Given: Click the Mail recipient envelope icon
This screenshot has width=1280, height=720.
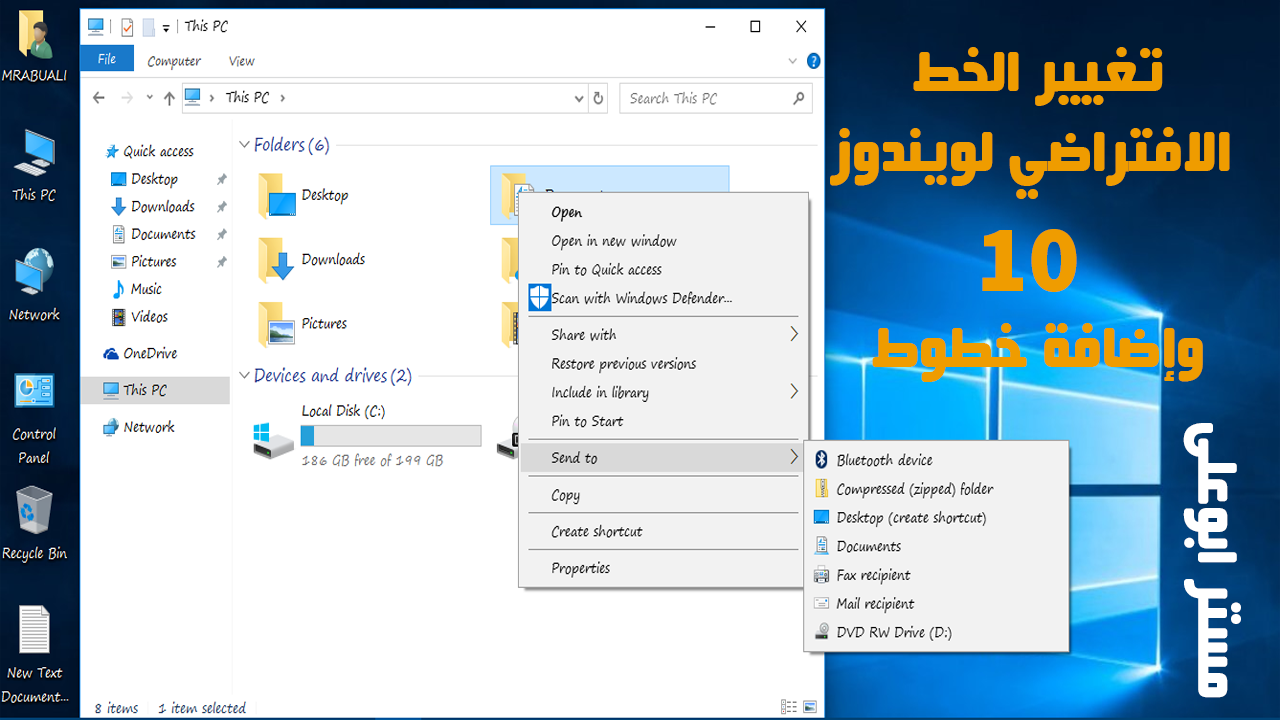Looking at the screenshot, I should (821, 604).
